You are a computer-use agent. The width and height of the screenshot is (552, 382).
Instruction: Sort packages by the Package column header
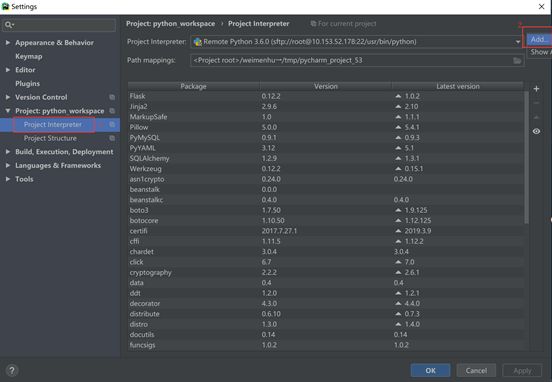tap(193, 86)
